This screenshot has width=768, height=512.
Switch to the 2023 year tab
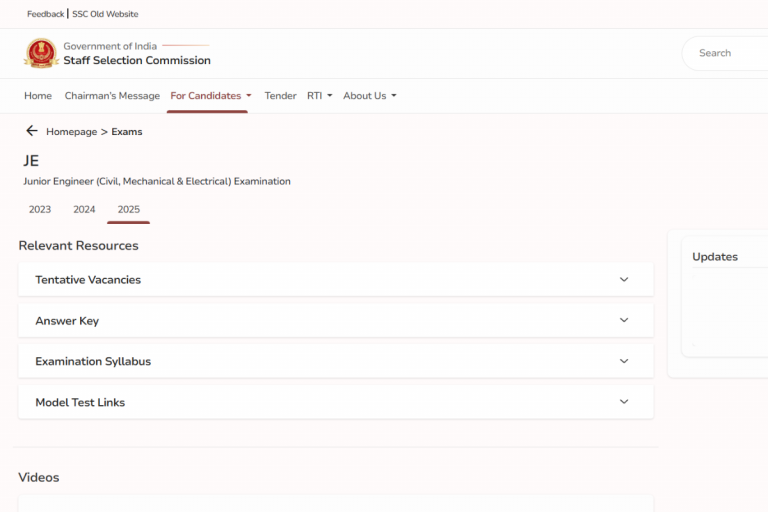(40, 209)
